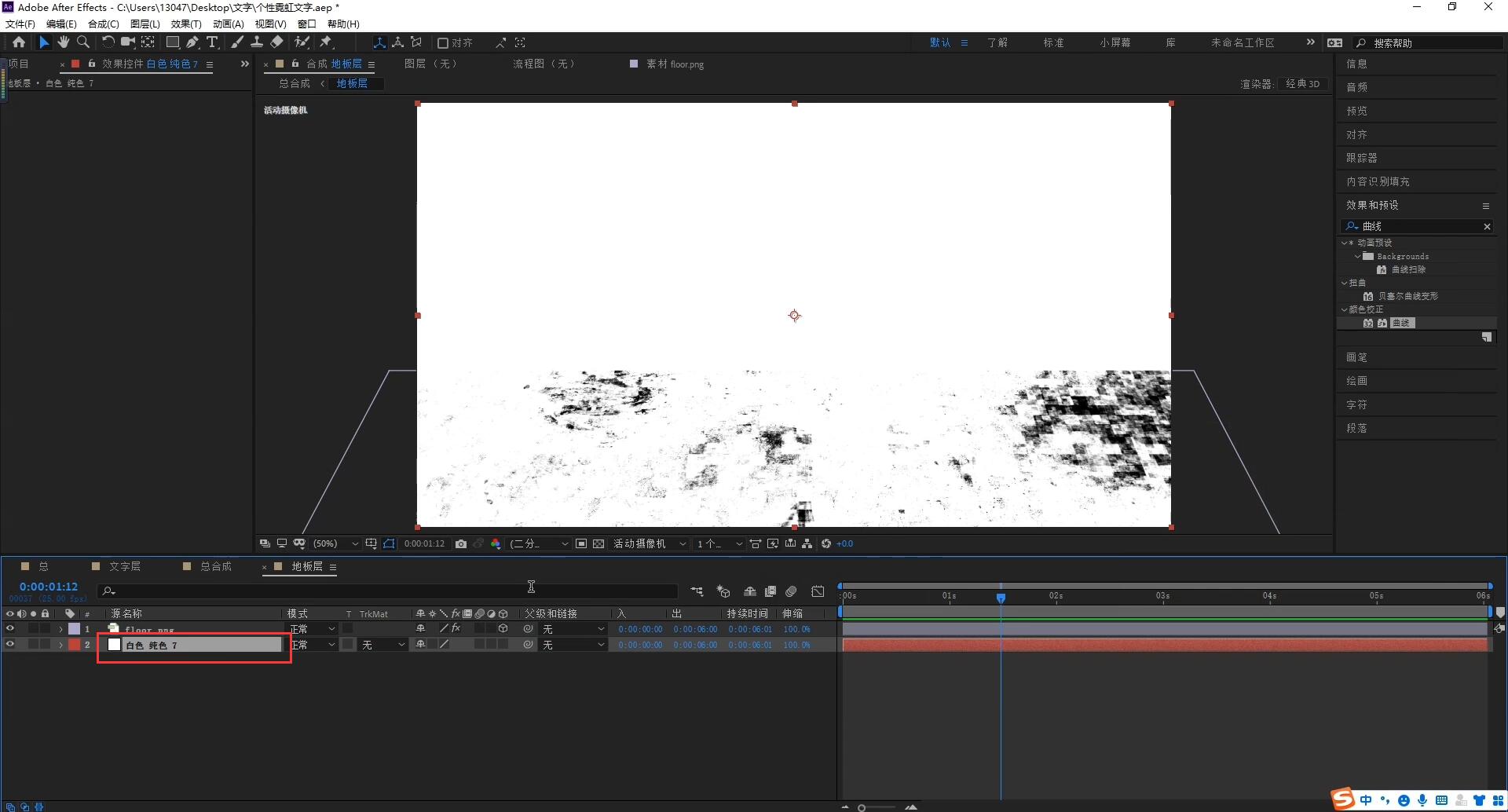1508x812 pixels.
Task: Click the shy layers hide icon in timeline
Action: [x=750, y=591]
